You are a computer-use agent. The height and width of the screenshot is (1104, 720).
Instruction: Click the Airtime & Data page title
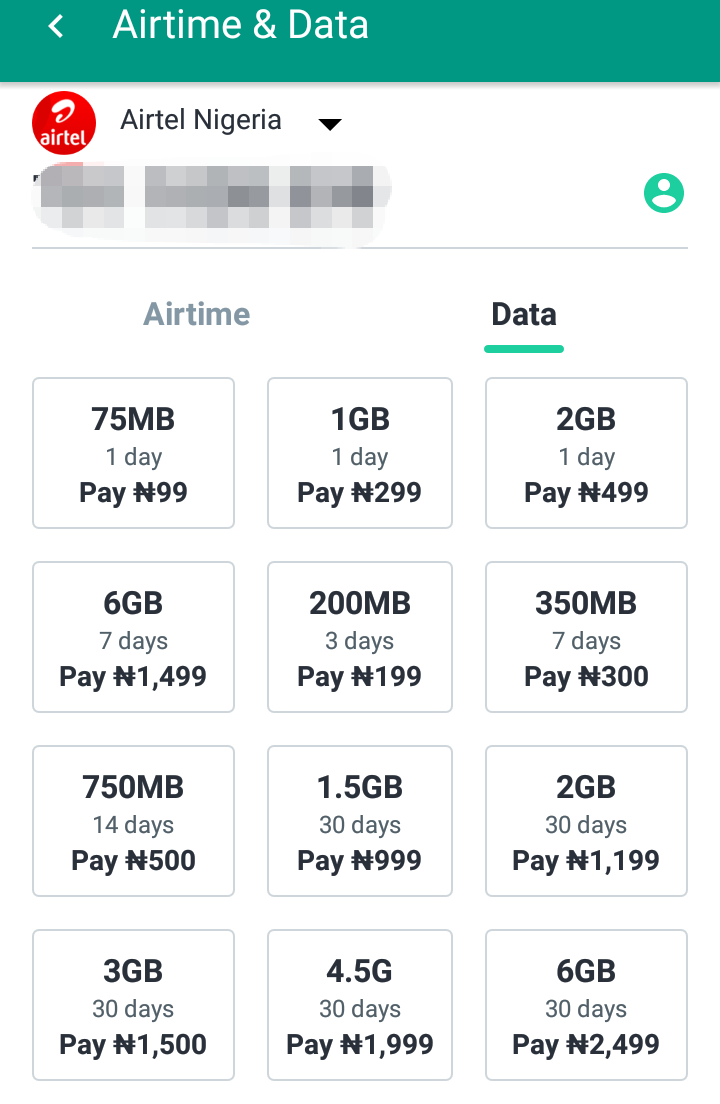coord(241,26)
